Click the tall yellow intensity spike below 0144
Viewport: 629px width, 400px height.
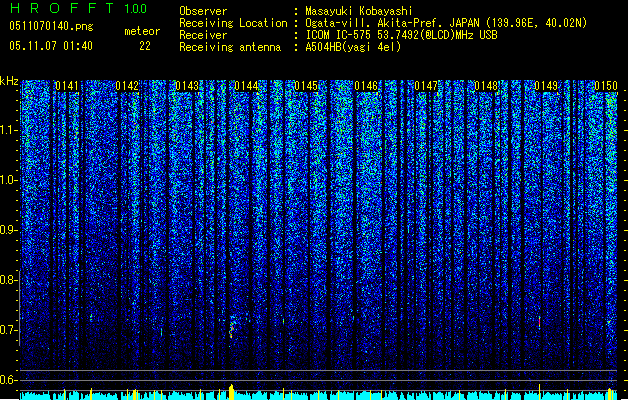(x=231, y=392)
